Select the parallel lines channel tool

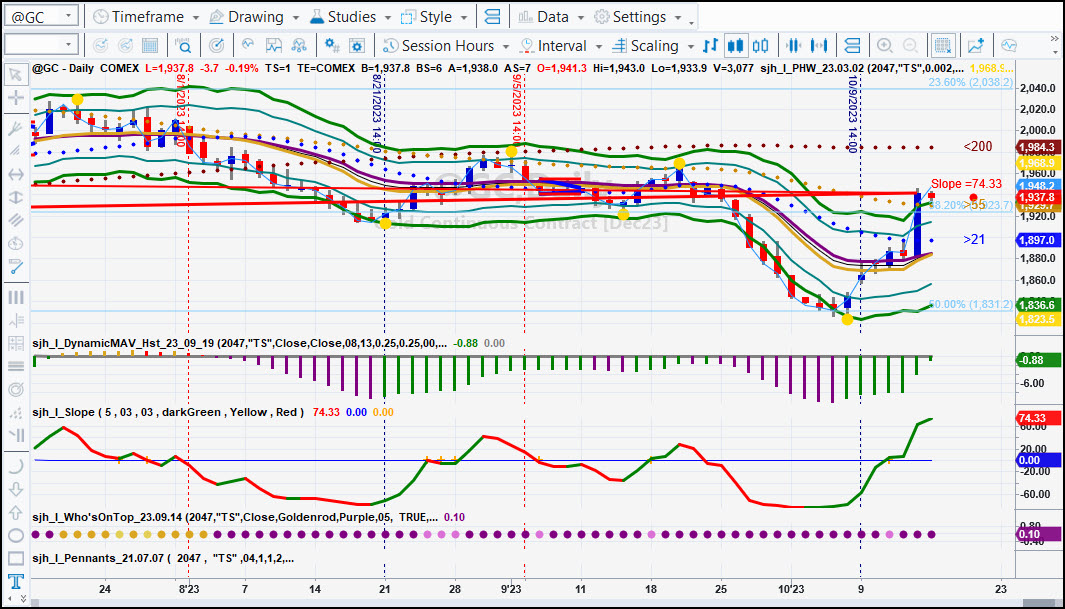pos(16,220)
